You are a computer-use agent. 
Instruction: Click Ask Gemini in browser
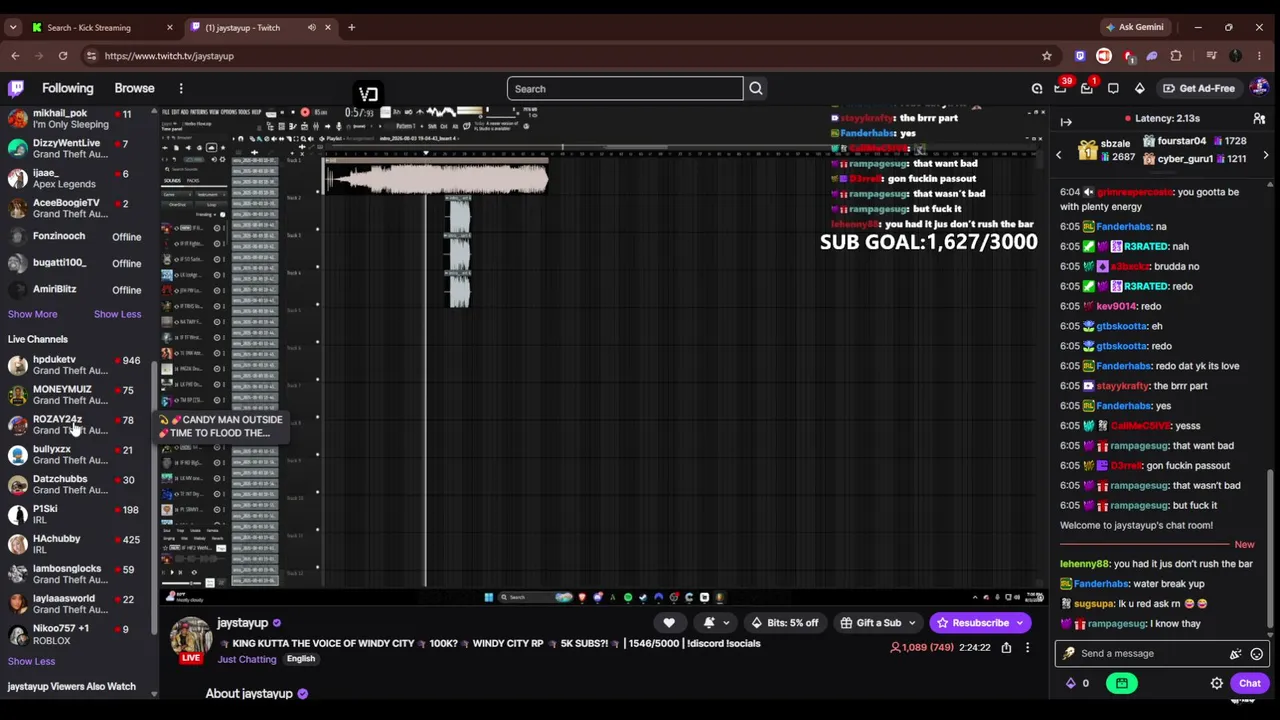pyautogui.click(x=1134, y=27)
